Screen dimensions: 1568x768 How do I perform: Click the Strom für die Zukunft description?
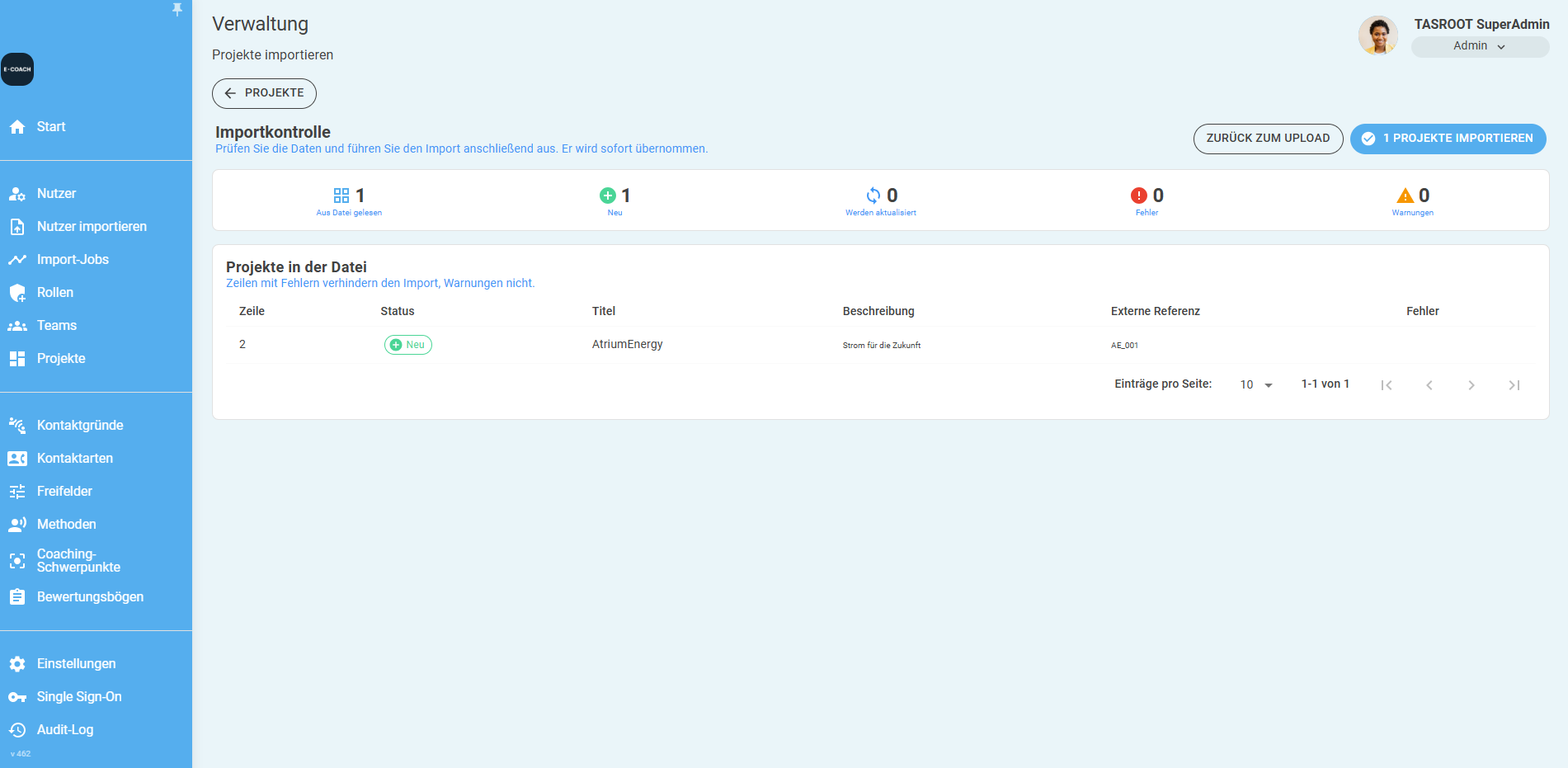coord(882,346)
